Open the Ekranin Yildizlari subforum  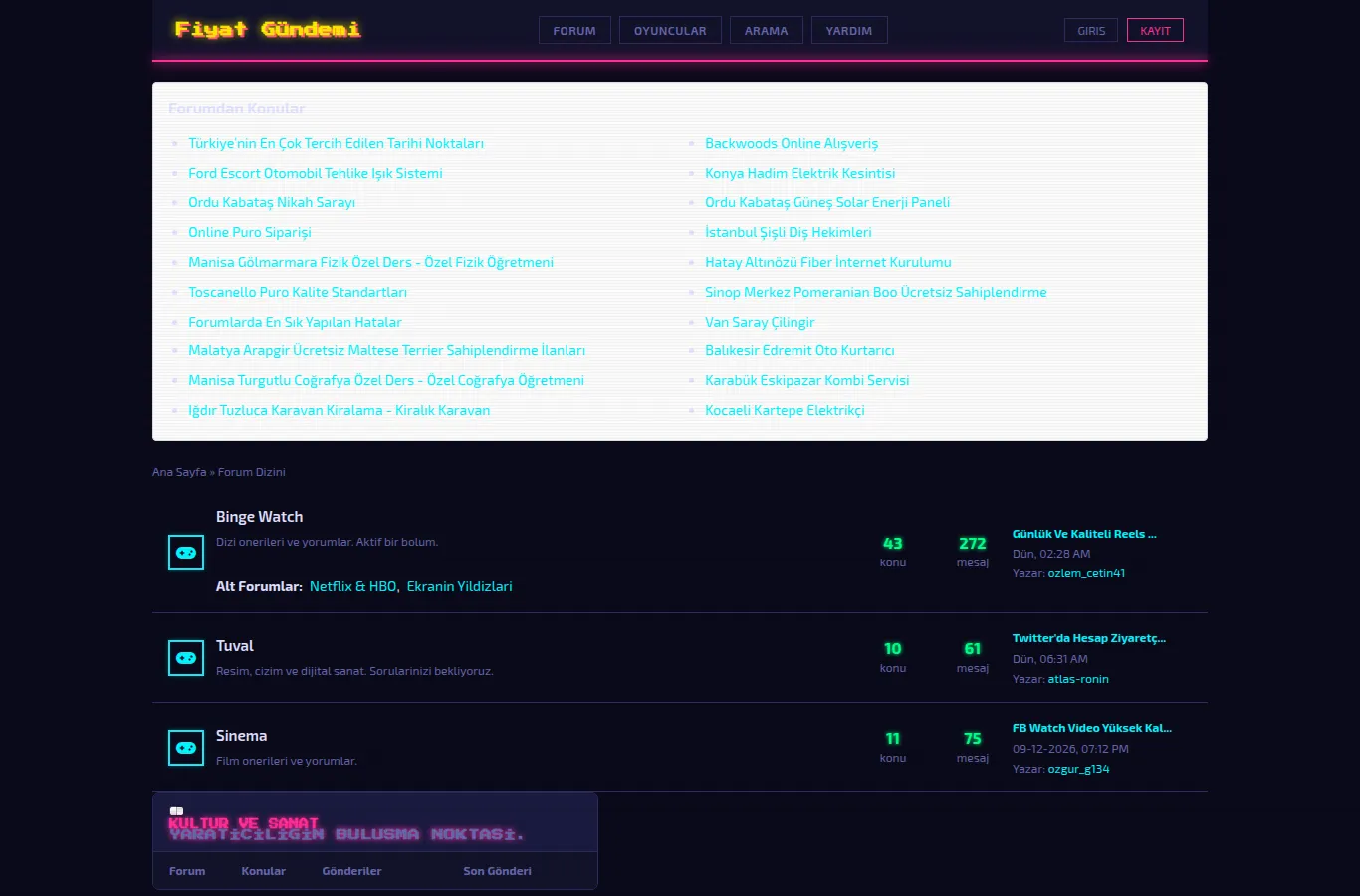[459, 587]
